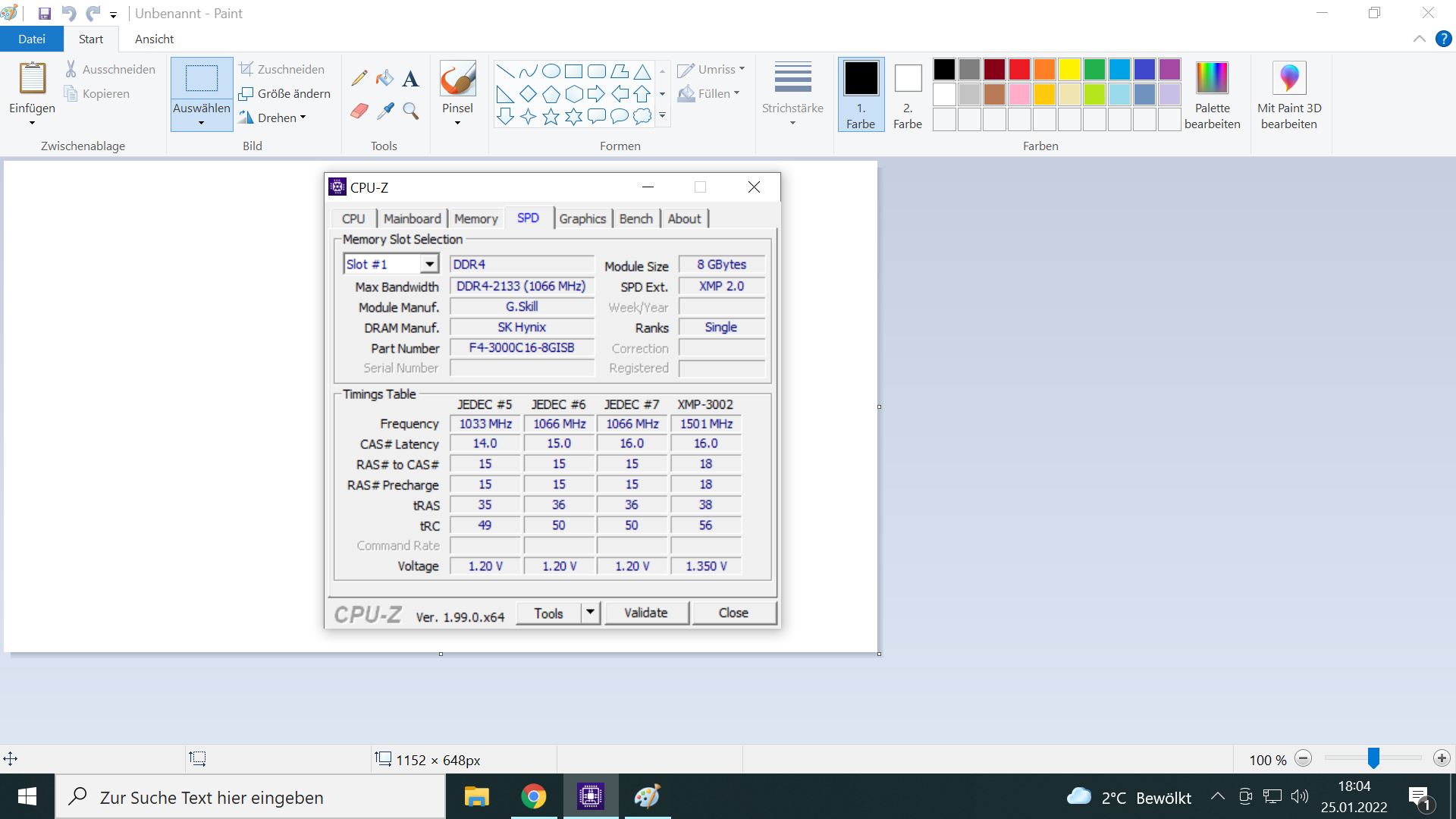The image size is (1456, 819).
Task: Select the Eraser tool
Action: [x=359, y=111]
